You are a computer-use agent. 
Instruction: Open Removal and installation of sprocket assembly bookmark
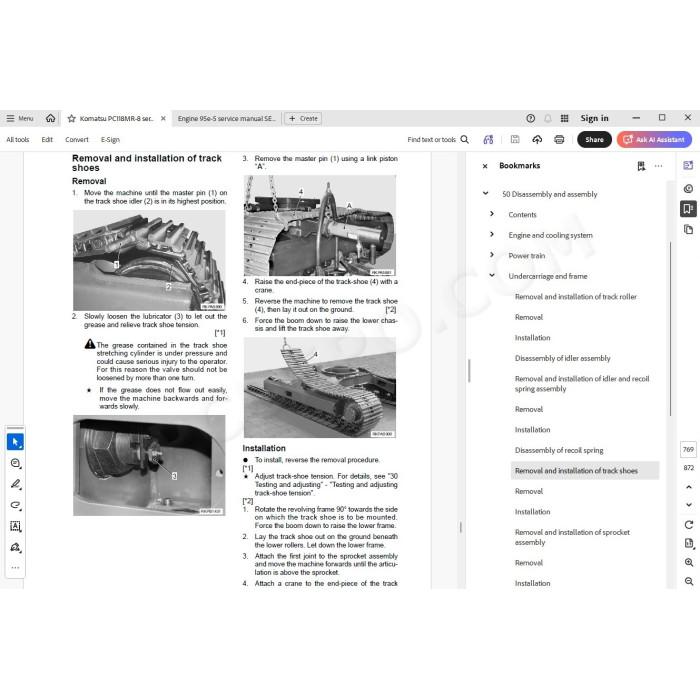tap(572, 537)
